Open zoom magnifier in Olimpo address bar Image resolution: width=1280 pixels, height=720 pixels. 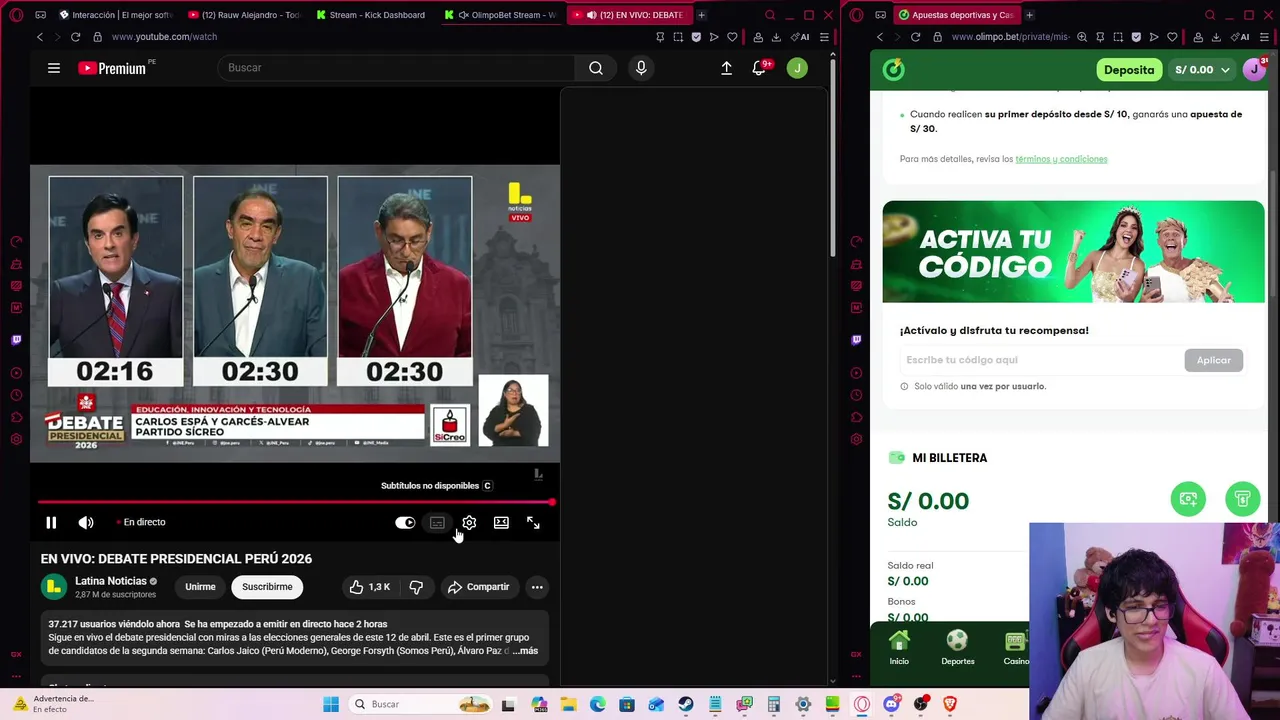tap(1082, 37)
